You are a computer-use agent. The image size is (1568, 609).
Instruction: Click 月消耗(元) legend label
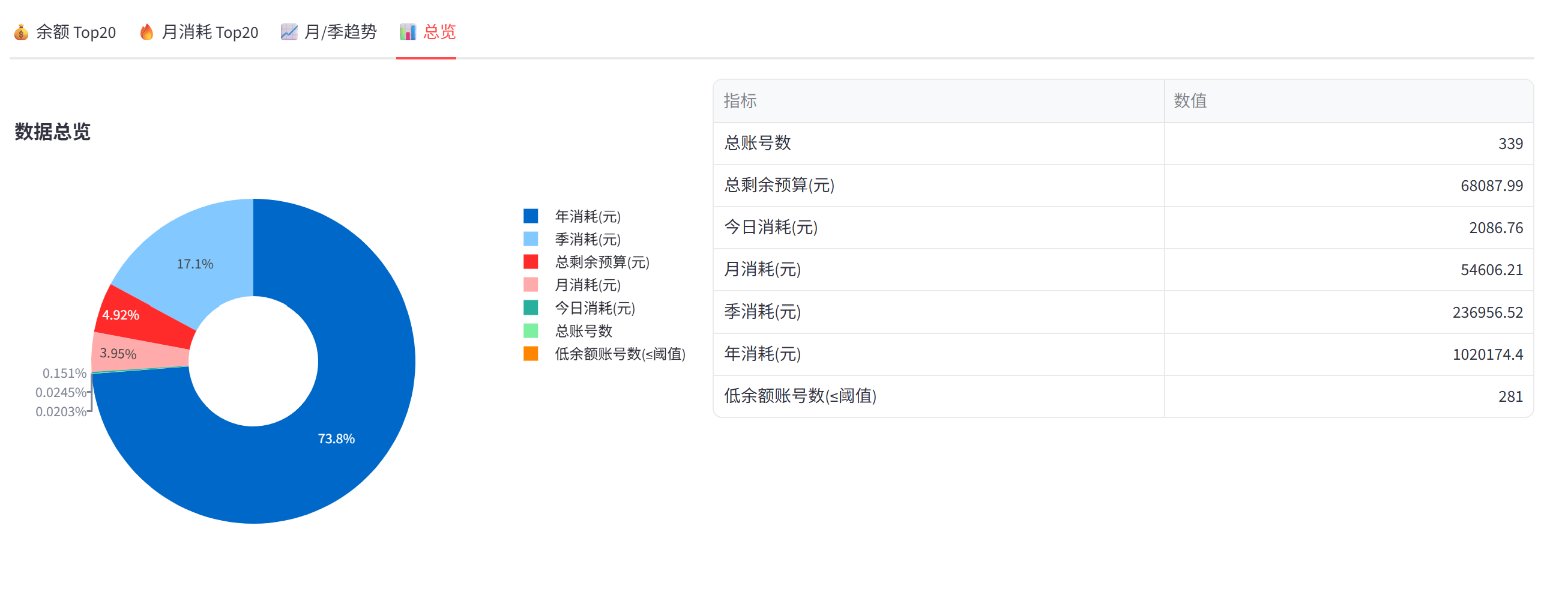pyautogui.click(x=587, y=285)
